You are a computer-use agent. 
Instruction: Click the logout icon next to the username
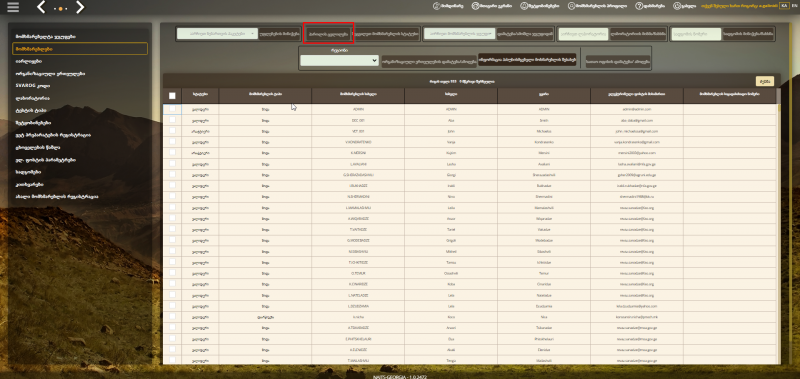pyautogui.click(x=677, y=6)
